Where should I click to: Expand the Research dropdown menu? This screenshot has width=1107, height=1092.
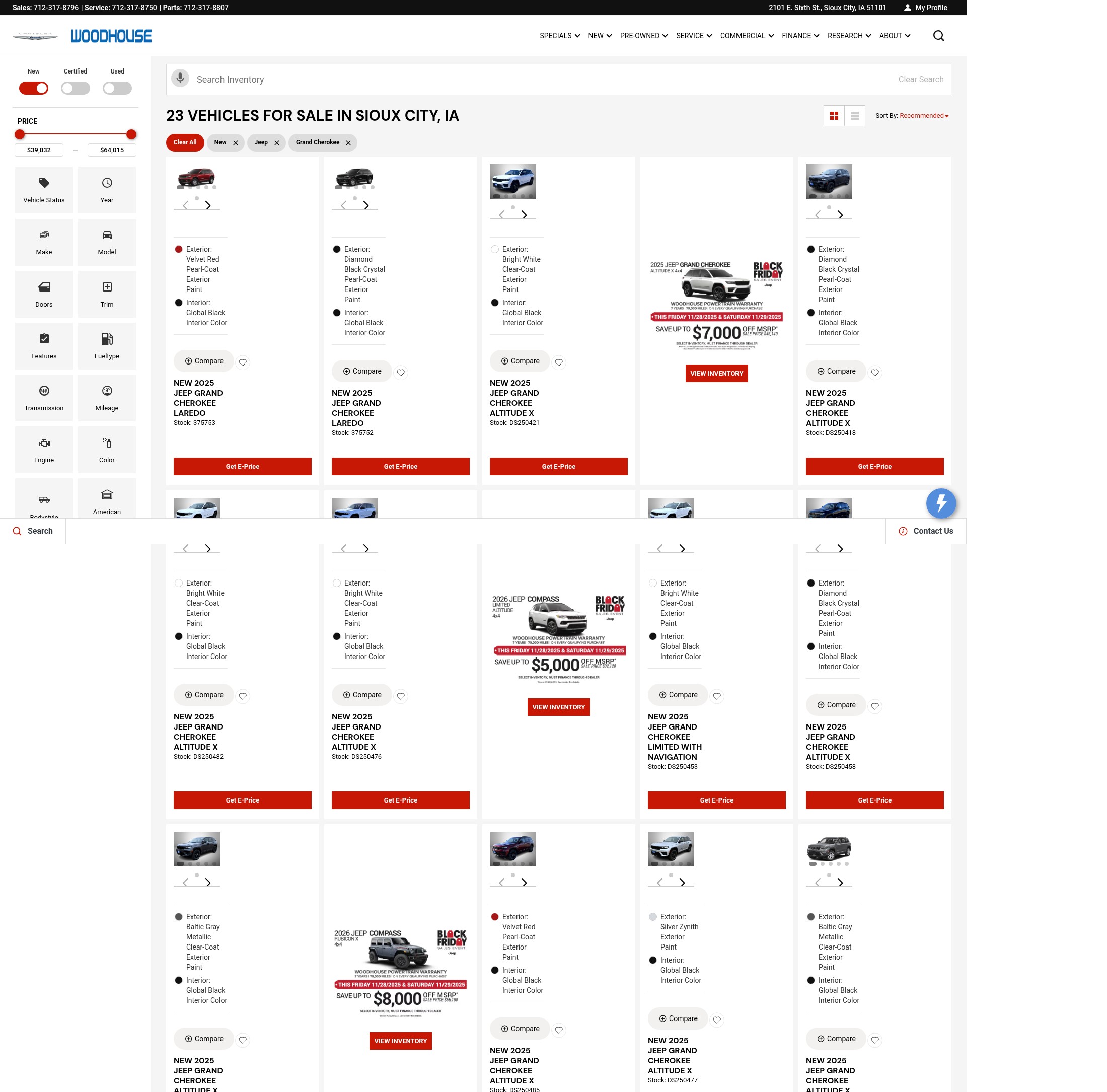click(849, 36)
